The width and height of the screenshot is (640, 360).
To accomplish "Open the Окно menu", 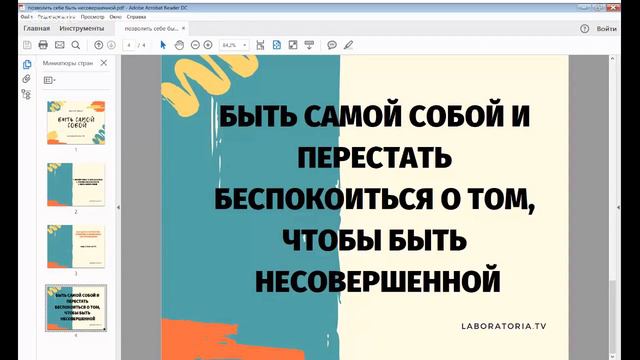I will click(116, 17).
